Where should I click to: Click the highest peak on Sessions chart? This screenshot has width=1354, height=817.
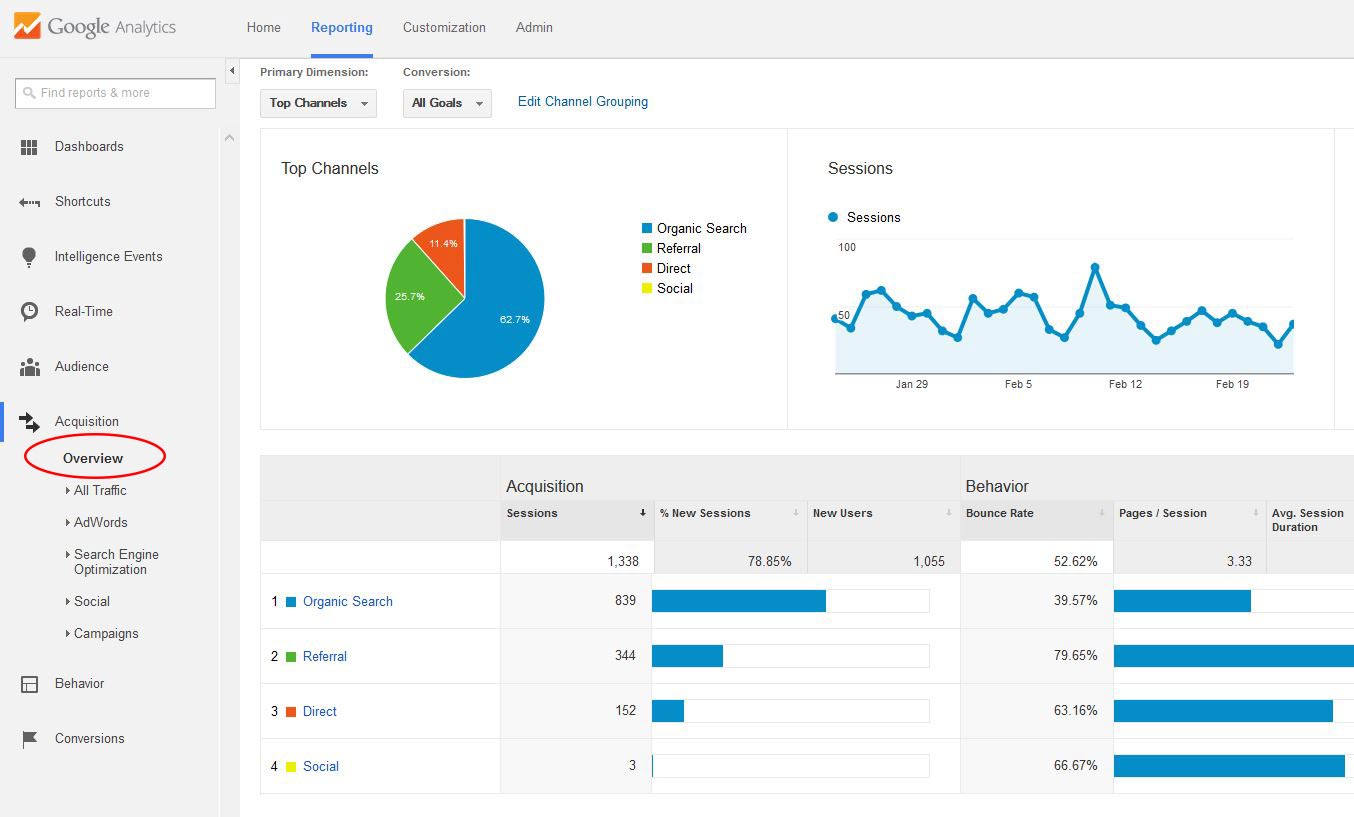coord(1095,267)
